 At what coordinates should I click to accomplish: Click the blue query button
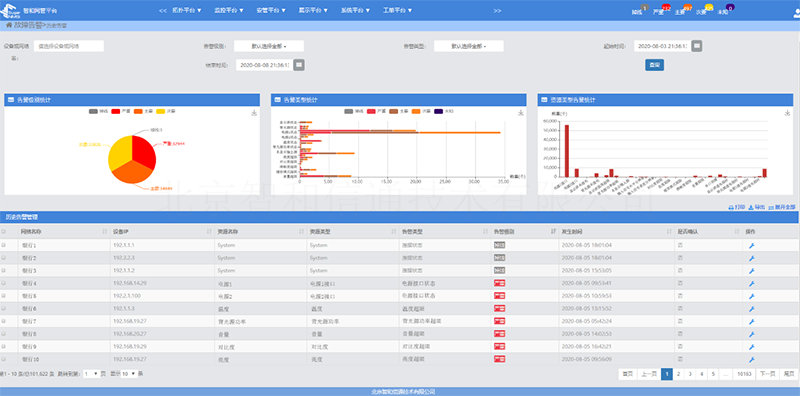655,65
